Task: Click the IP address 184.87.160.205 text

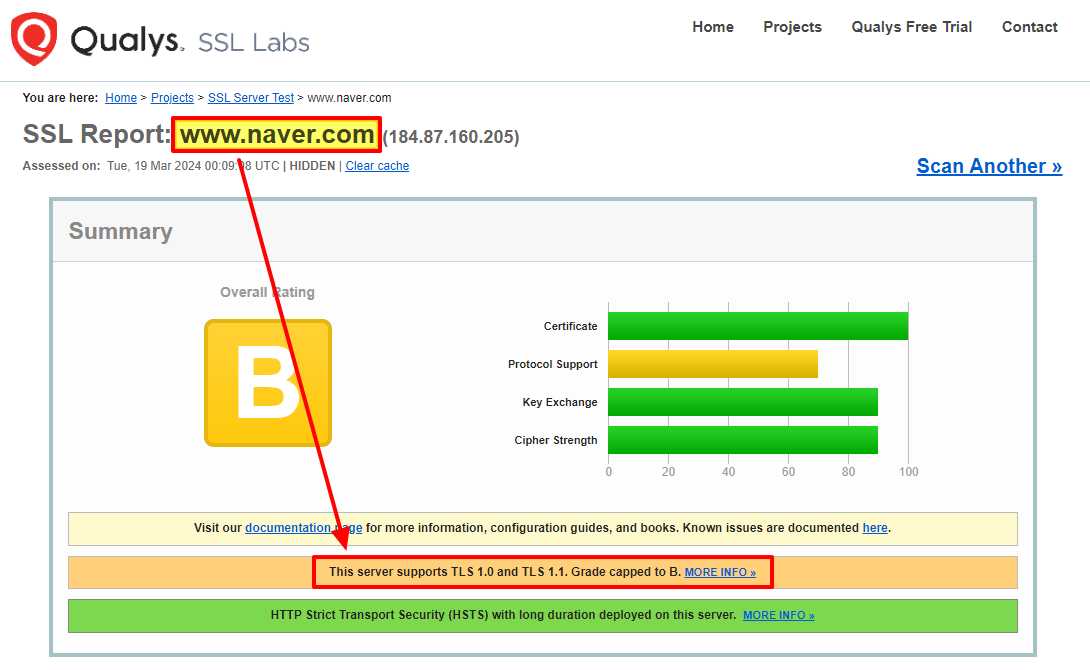Action: pos(451,137)
